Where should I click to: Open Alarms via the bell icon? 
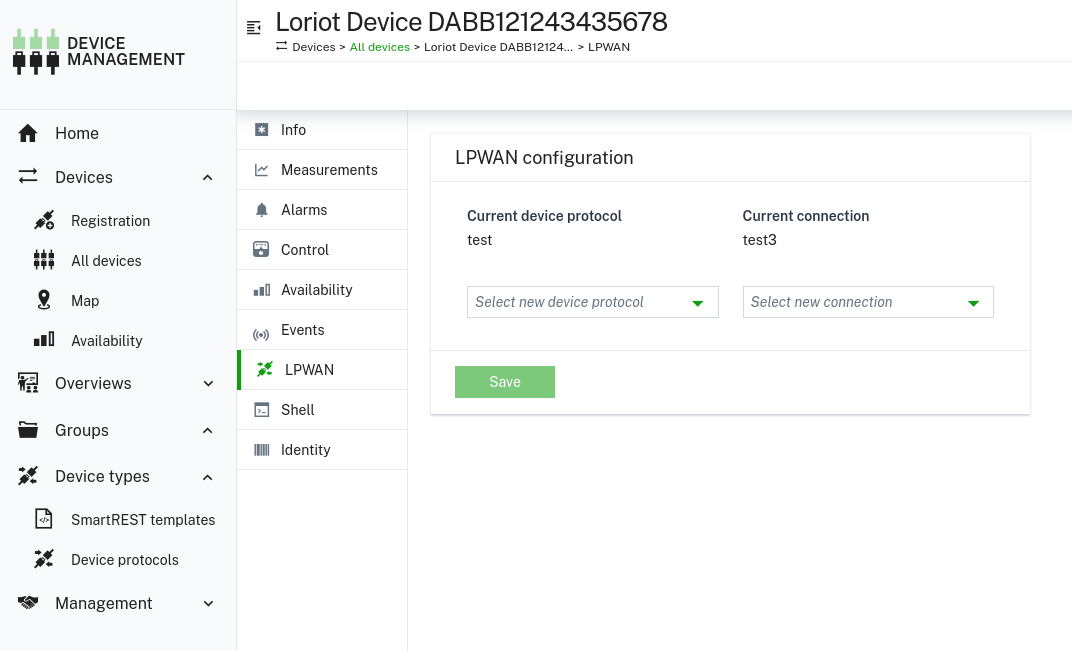point(261,209)
